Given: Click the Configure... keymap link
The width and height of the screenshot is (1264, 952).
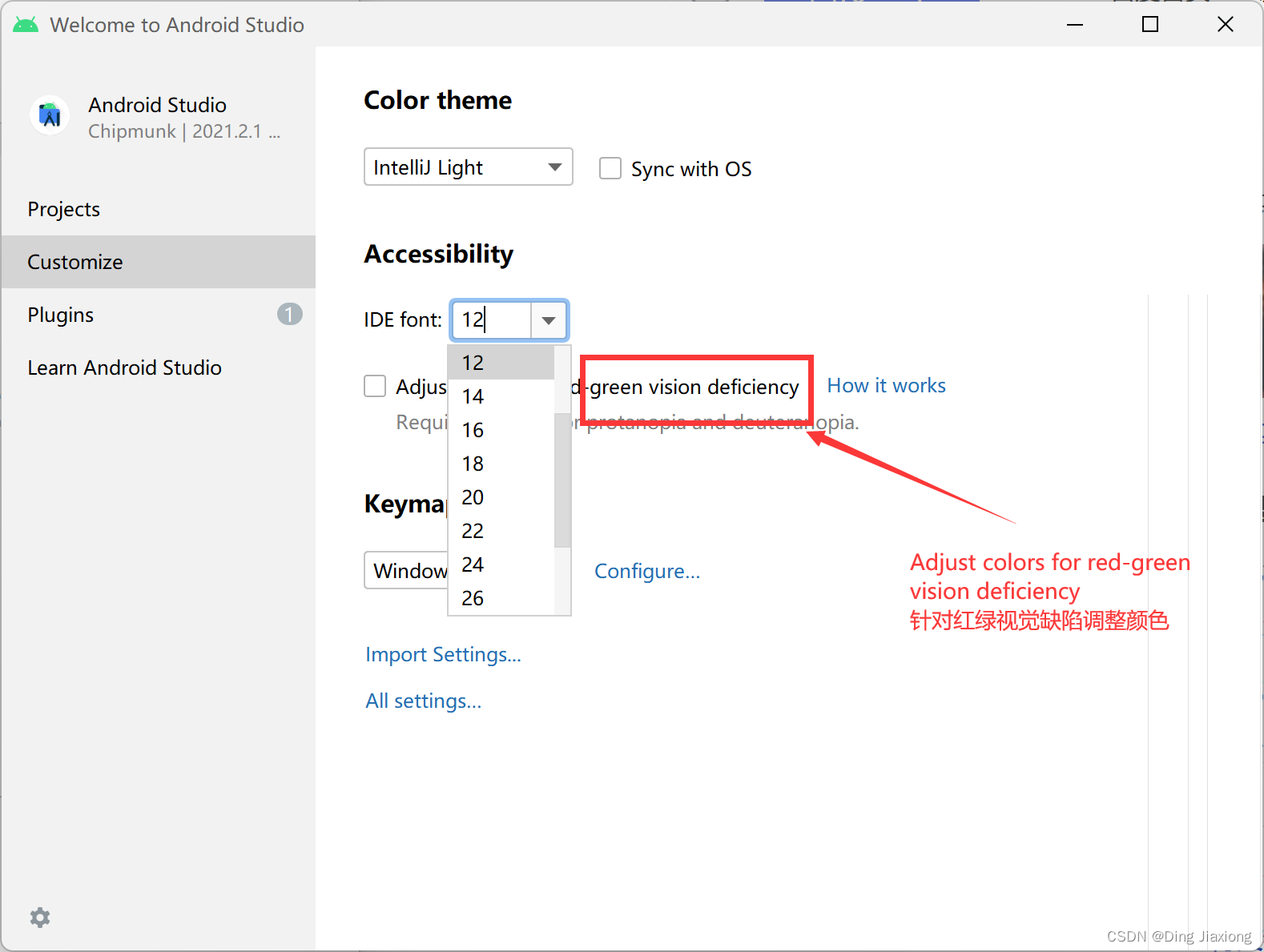Looking at the screenshot, I should [647, 571].
